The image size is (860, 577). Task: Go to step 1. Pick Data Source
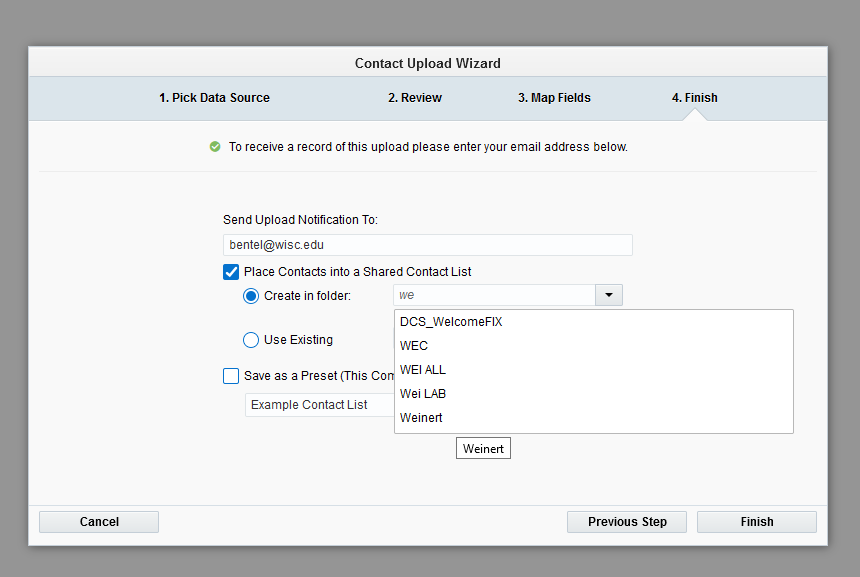(214, 98)
